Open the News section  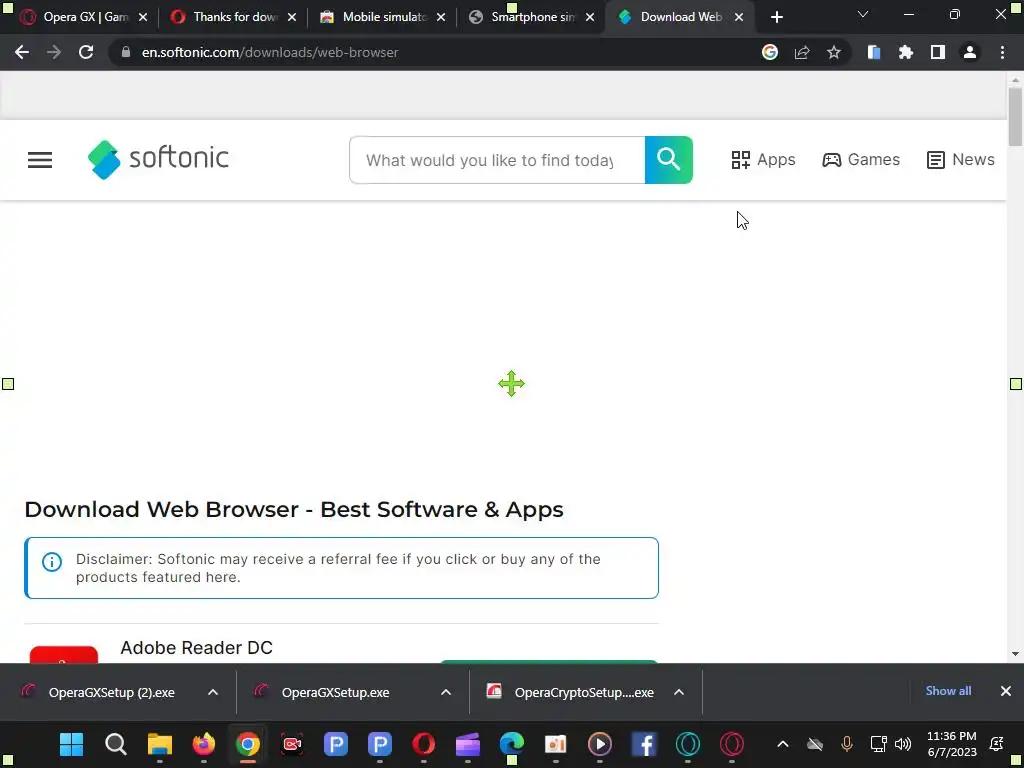[961, 160]
